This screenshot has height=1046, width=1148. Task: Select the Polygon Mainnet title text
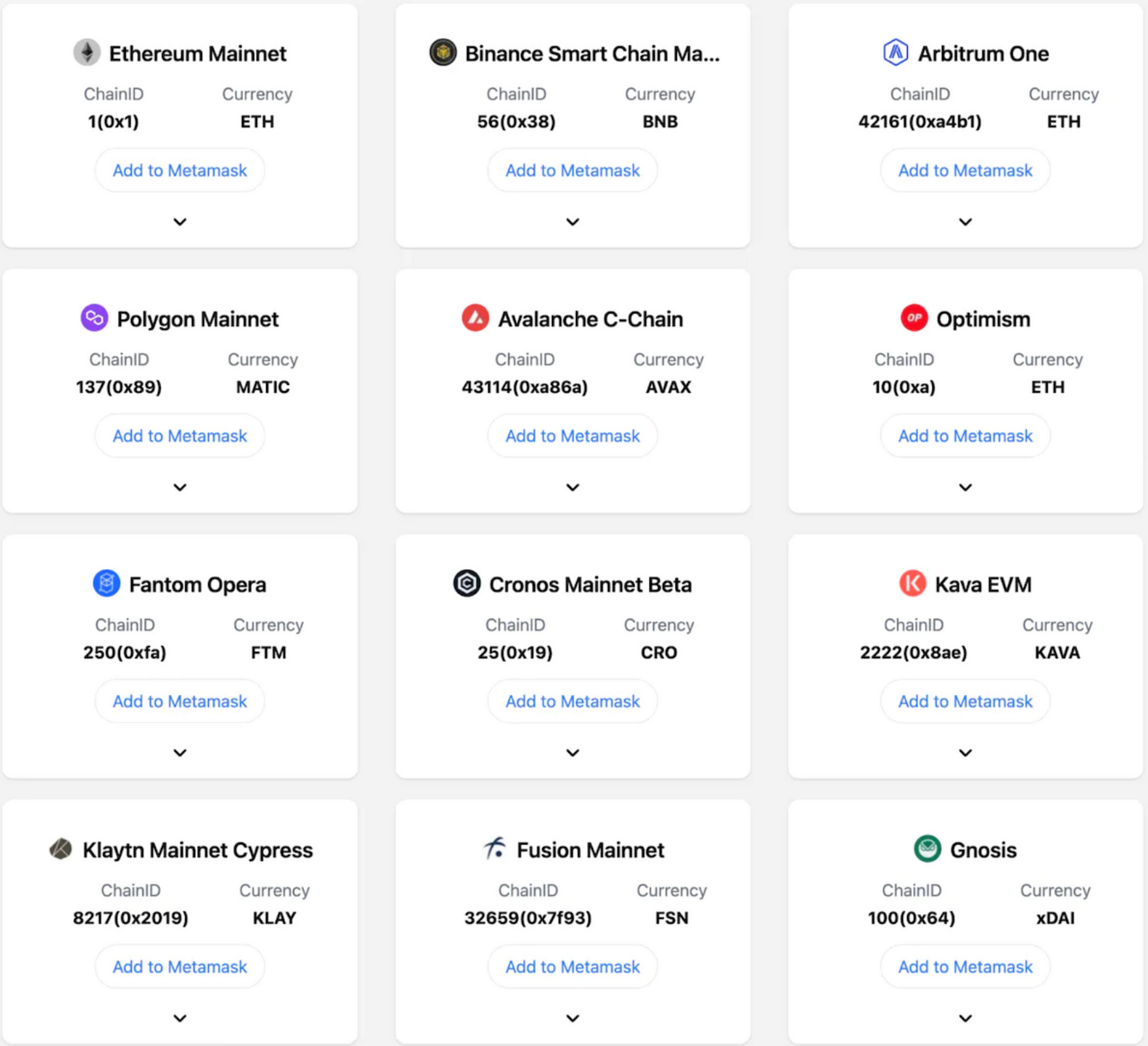[198, 319]
